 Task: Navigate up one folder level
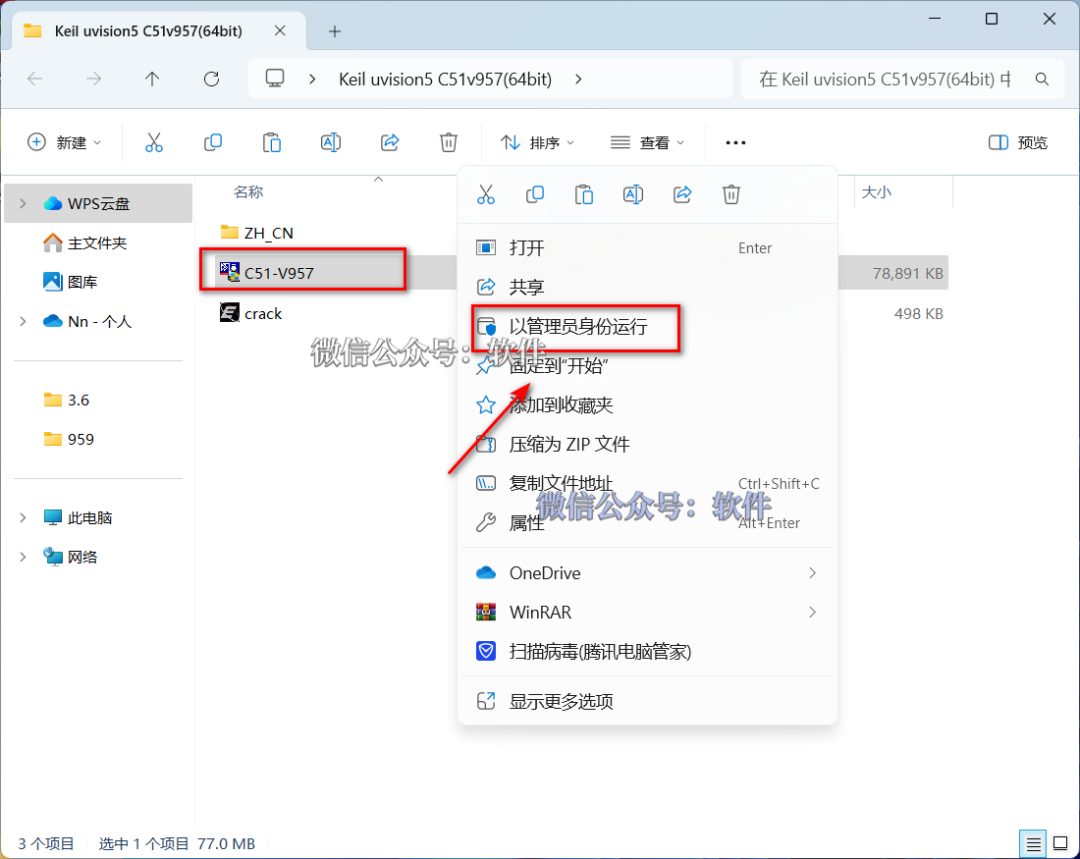tap(152, 79)
